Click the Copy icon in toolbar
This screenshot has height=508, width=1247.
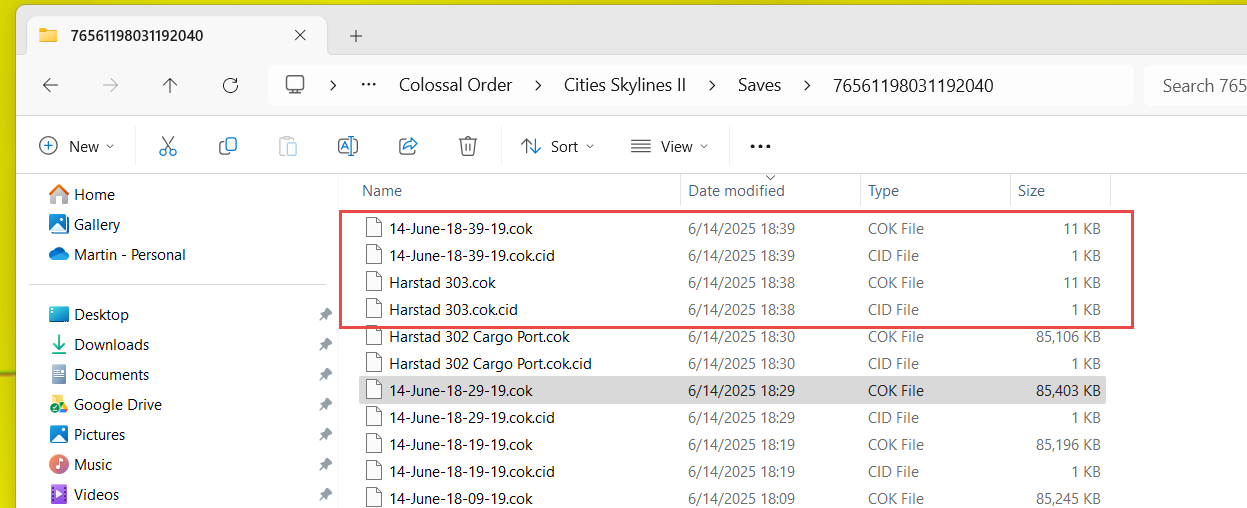point(228,146)
